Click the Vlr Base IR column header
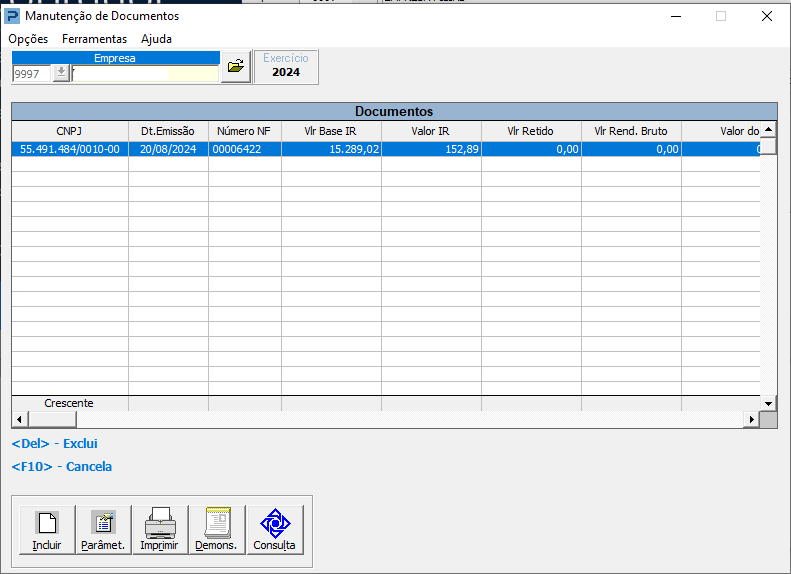The width and height of the screenshot is (791, 574). 331,131
